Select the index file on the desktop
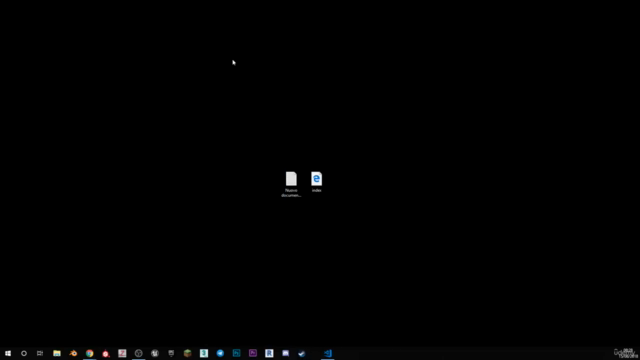The image size is (640, 360). coord(316,182)
